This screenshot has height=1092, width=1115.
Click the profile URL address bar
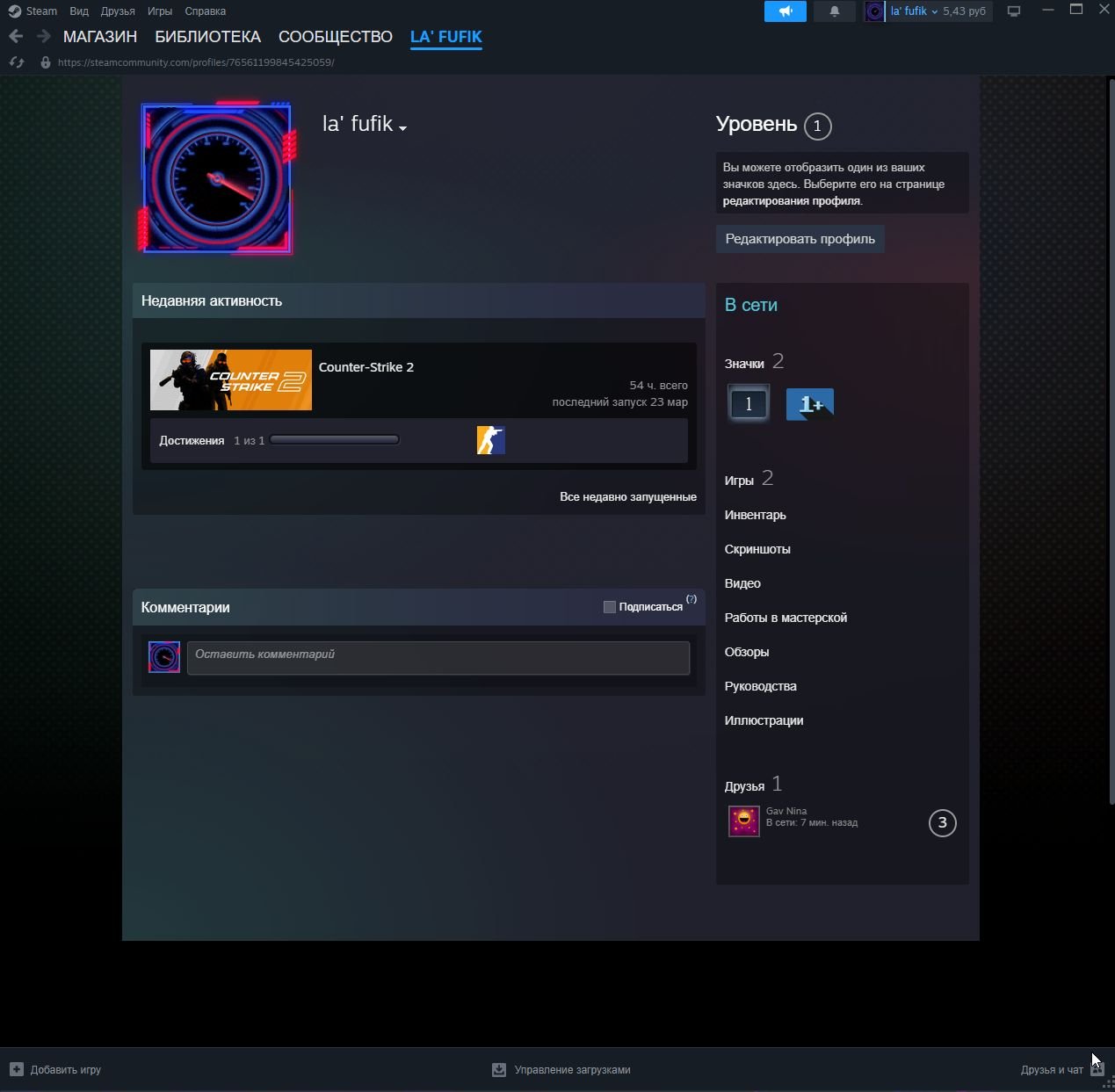click(196, 62)
